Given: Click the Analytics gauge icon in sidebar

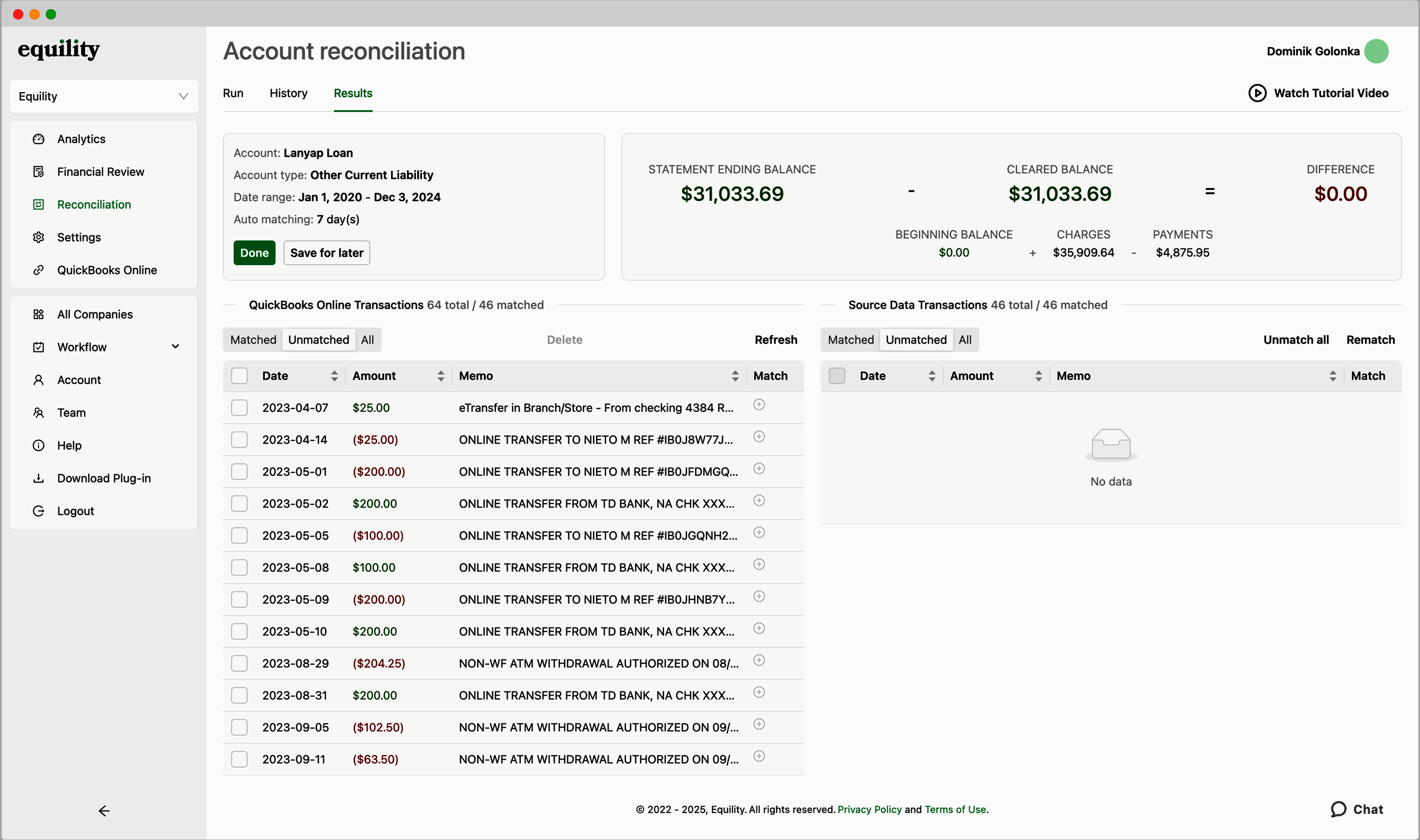Looking at the screenshot, I should coord(38,139).
